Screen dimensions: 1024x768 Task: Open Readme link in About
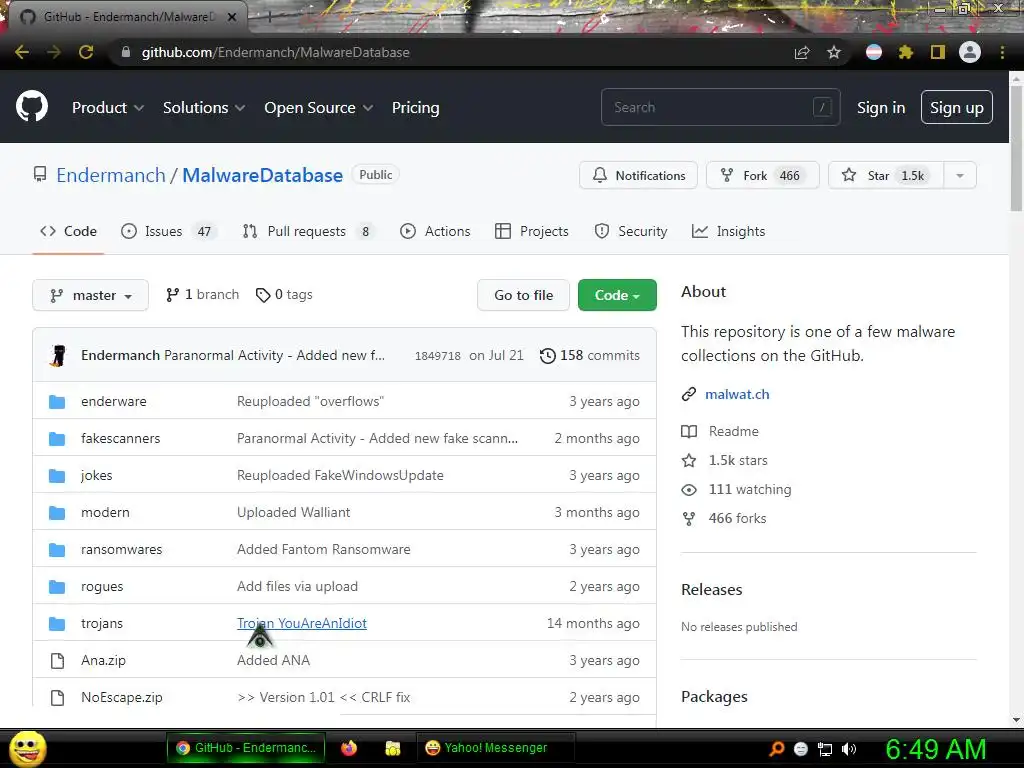(733, 432)
